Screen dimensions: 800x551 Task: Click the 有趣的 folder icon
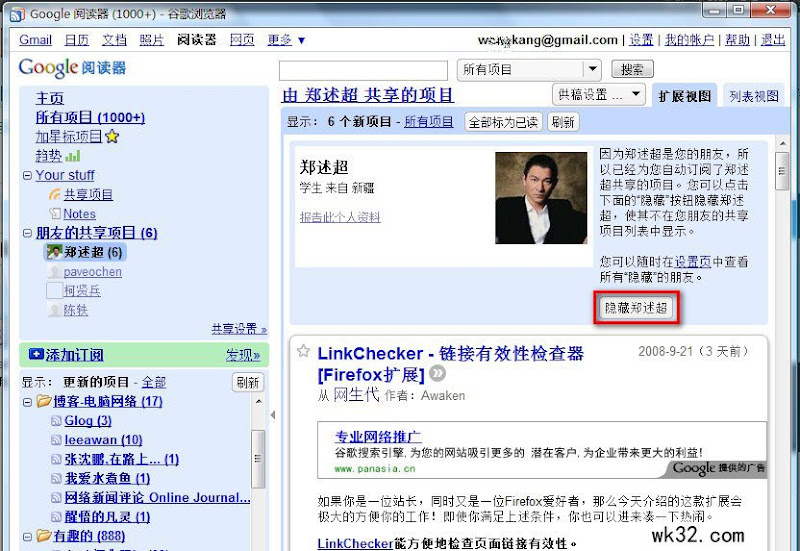pos(44,536)
